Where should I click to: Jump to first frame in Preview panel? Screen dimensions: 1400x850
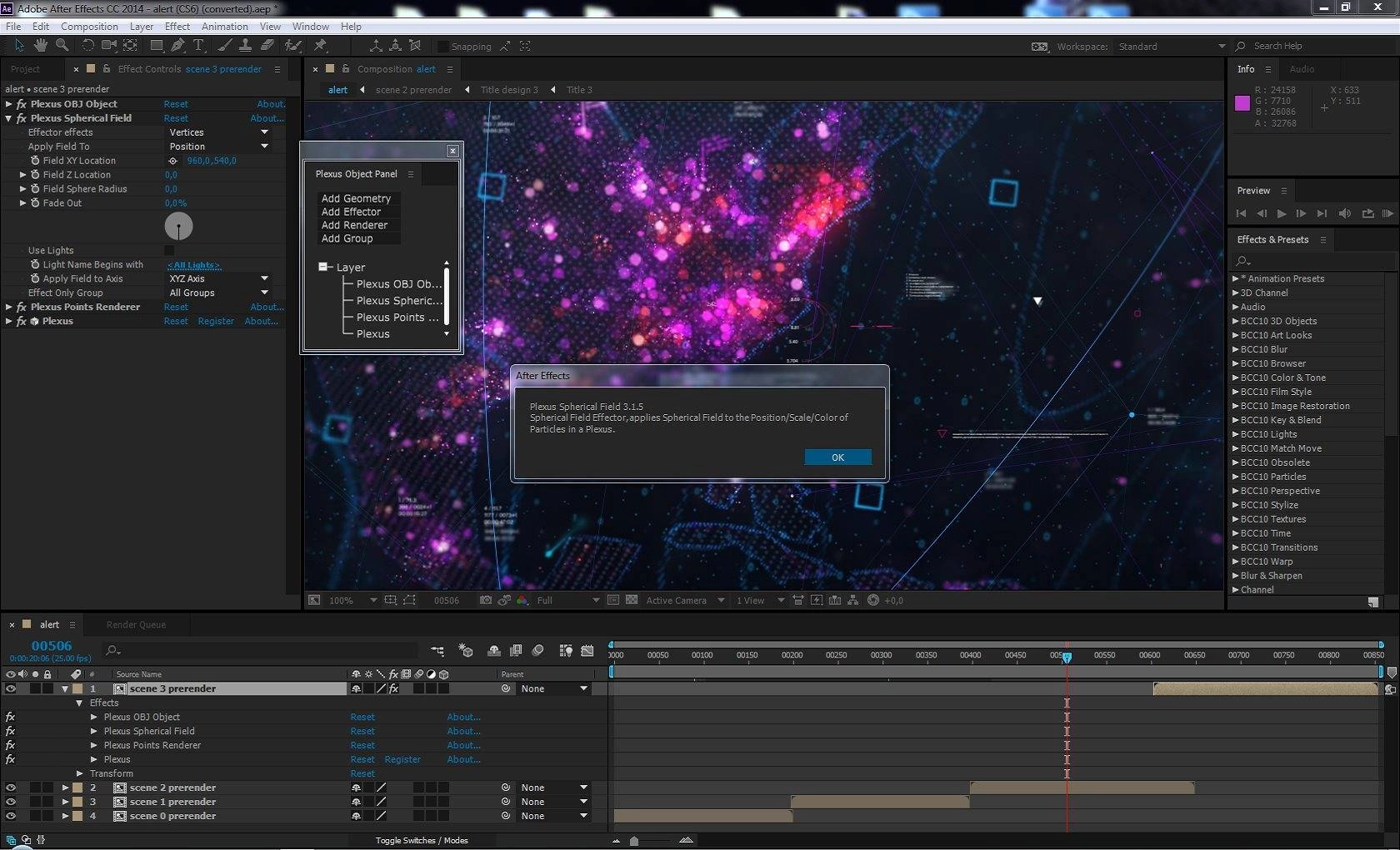[1242, 214]
